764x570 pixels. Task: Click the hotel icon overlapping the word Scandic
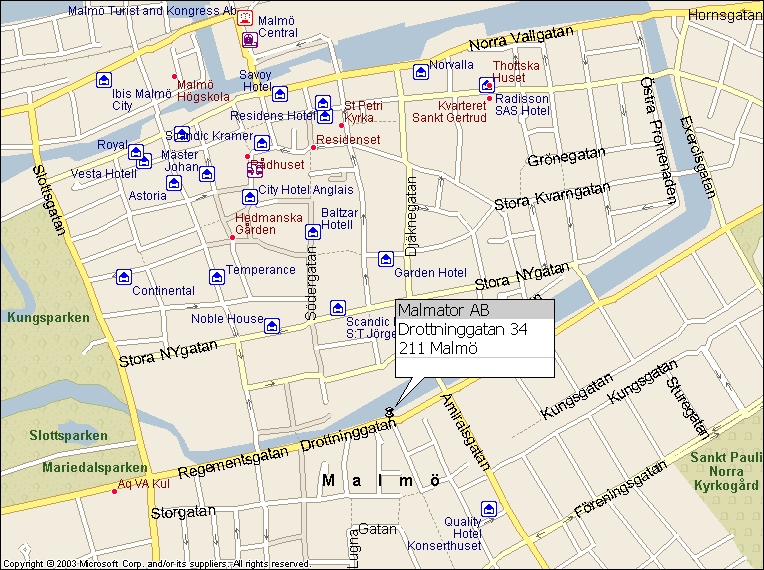tap(182, 133)
